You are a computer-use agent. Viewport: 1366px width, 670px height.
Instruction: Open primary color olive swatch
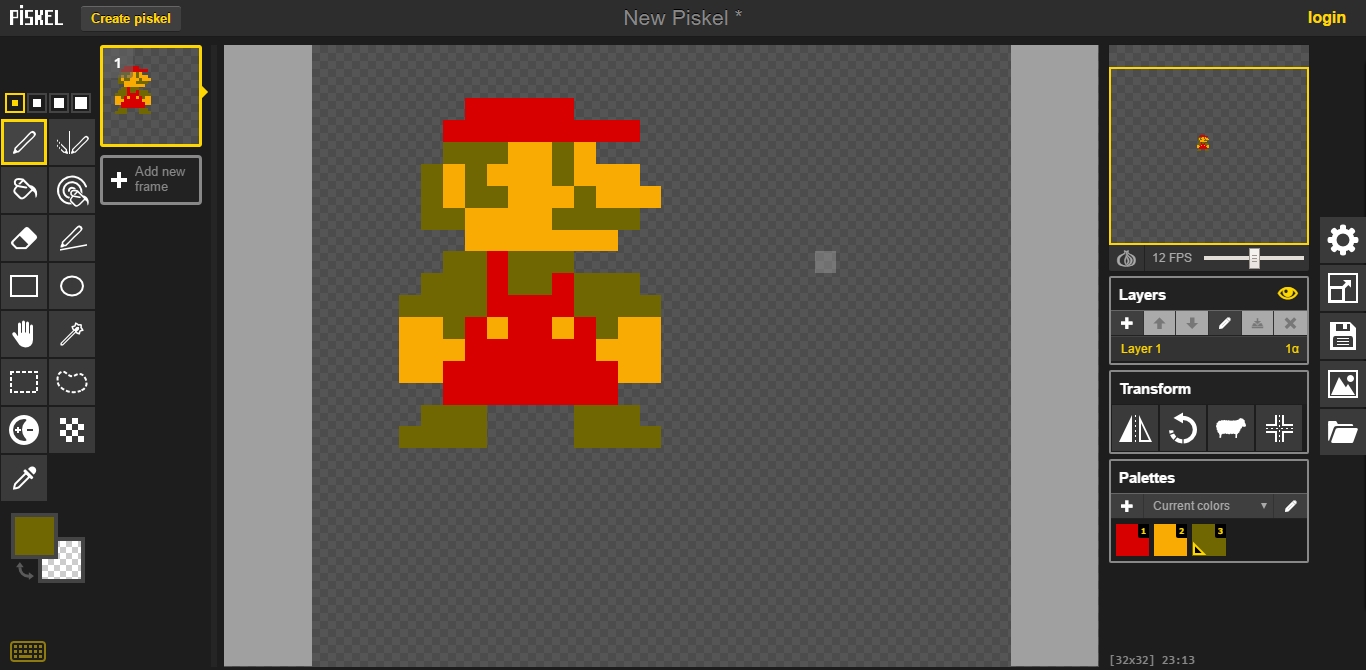click(x=34, y=535)
